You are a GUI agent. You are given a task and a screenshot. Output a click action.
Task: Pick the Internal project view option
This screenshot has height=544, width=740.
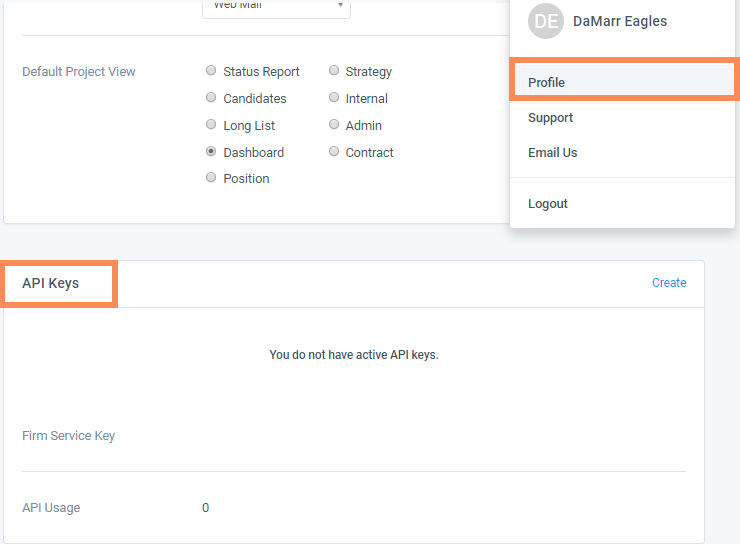(334, 98)
